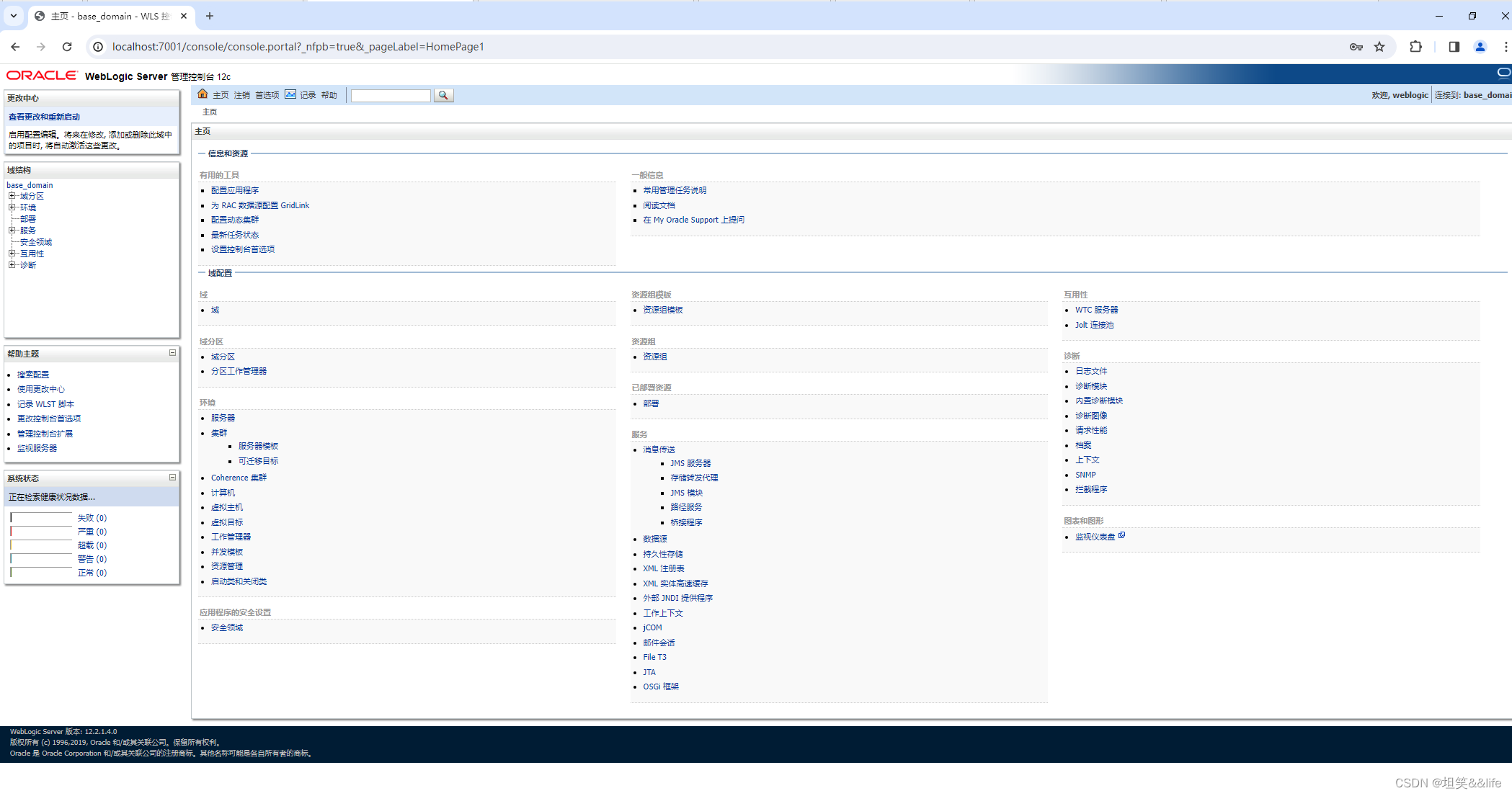Open the 数据源 link under 服务

(x=655, y=539)
